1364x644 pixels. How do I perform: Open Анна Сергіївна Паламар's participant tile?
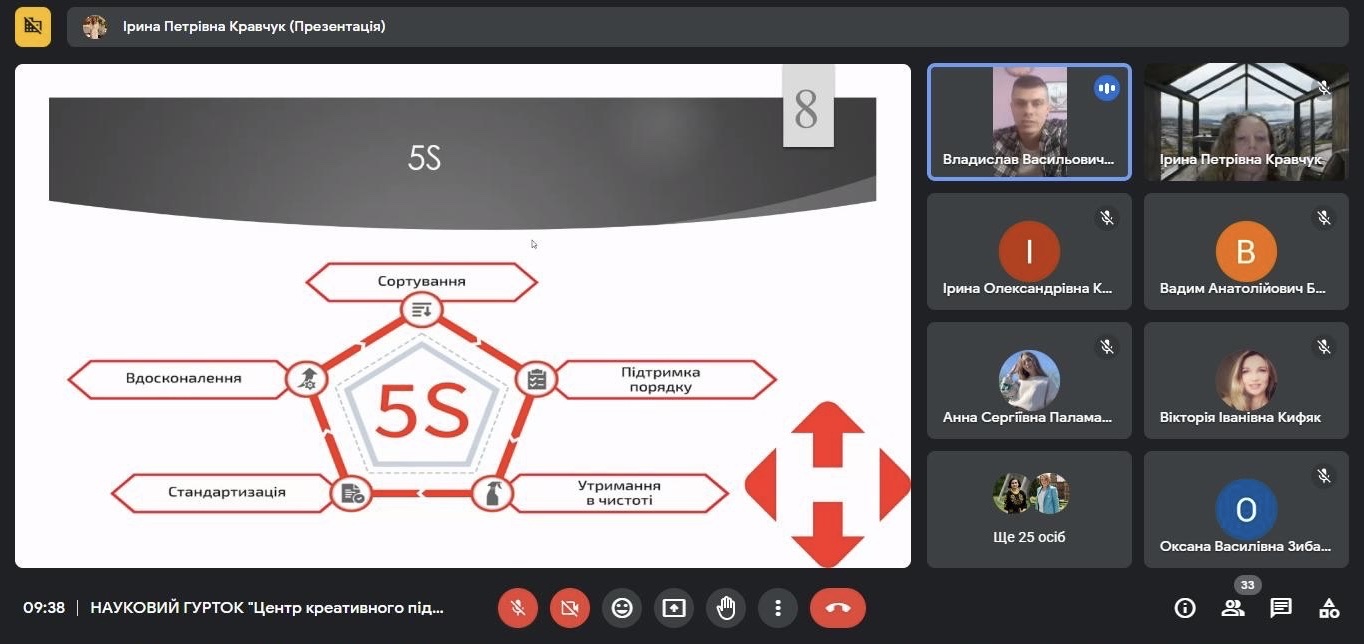[1029, 380]
